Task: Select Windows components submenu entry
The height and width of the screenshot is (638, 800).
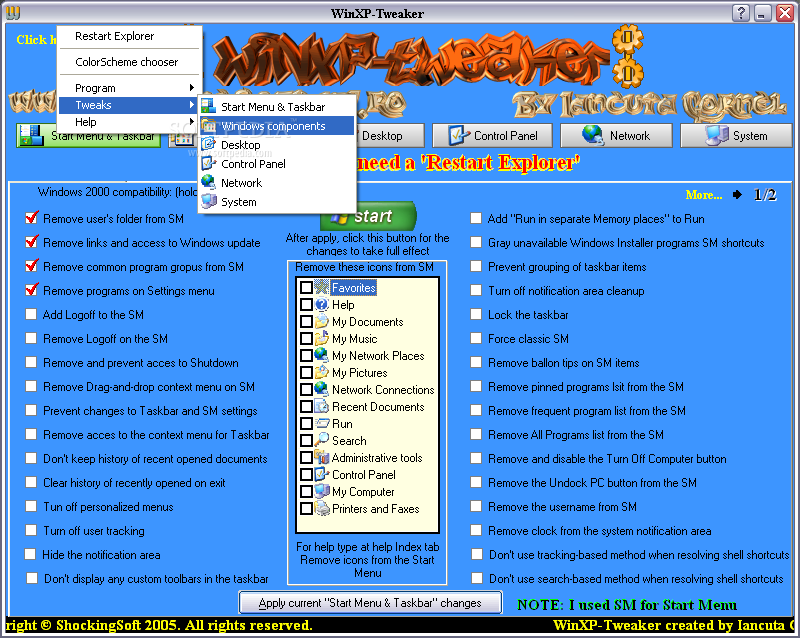Action: (277, 126)
